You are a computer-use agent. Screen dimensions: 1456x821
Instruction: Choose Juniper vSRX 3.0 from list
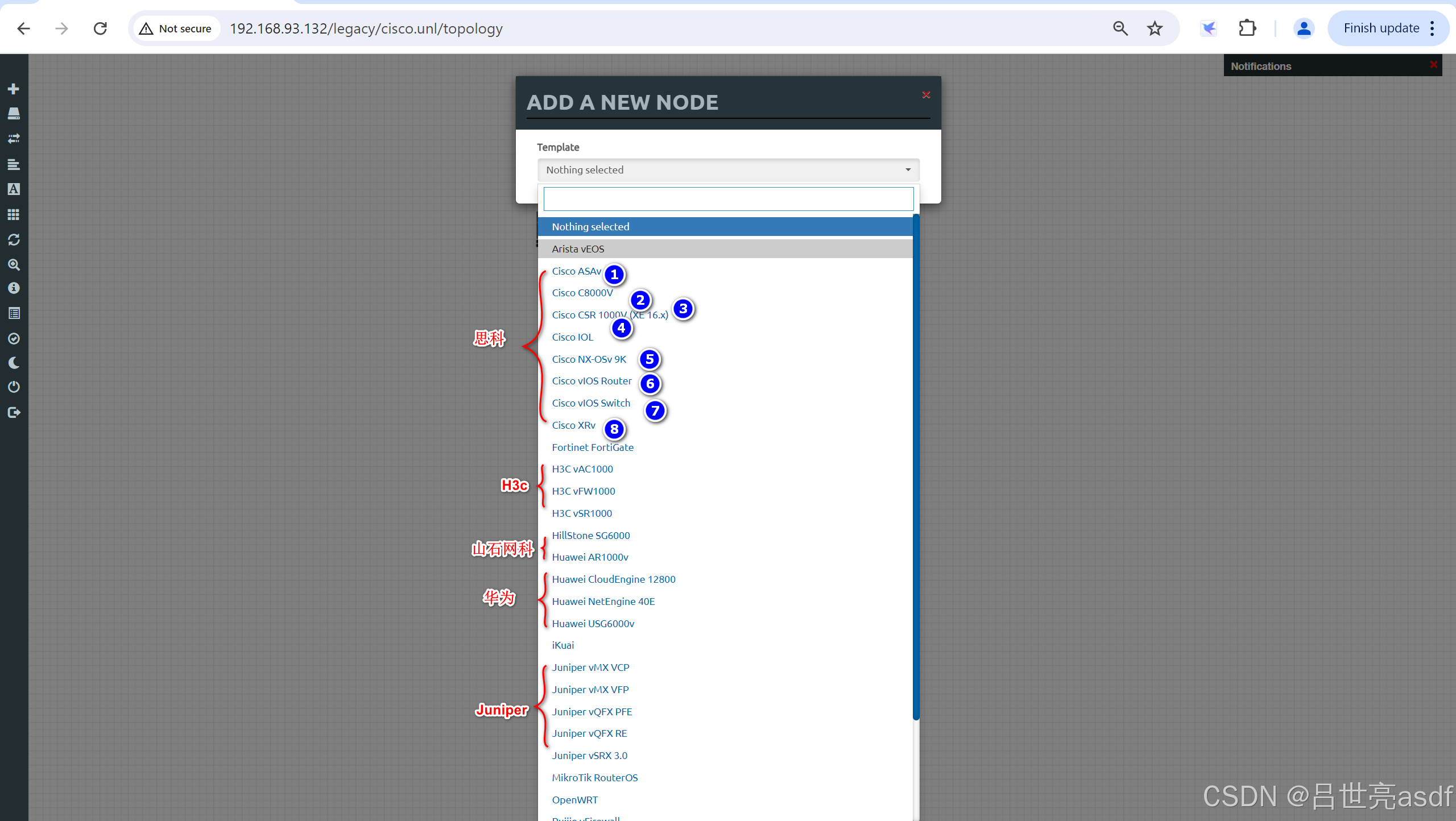(589, 756)
